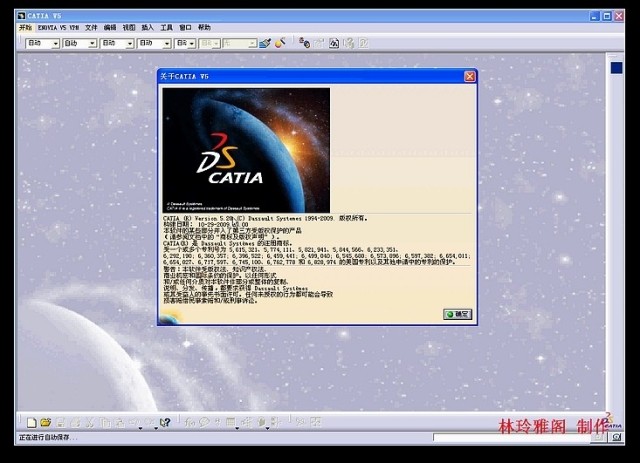Open the 视图 menu
Image resolution: width=640 pixels, height=463 pixels.
129,27
